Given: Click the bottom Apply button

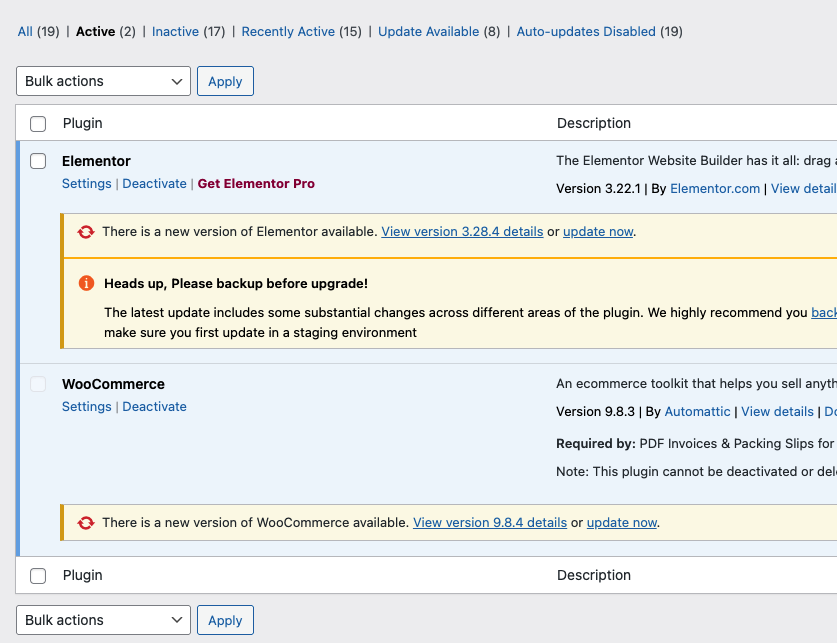Looking at the screenshot, I should point(225,620).
